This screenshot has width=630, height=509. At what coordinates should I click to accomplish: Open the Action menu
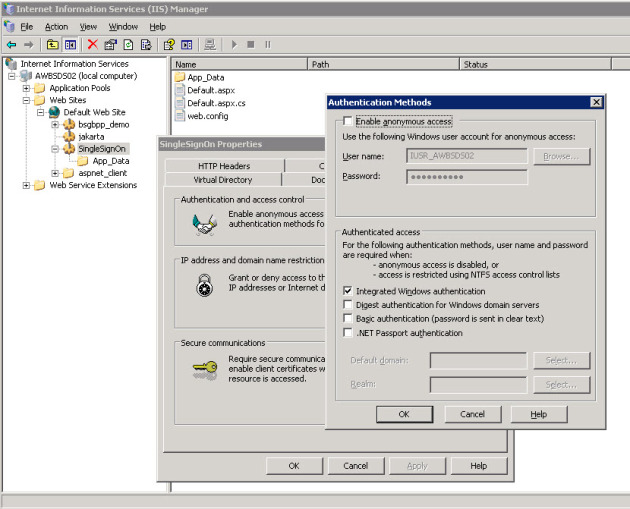point(56,27)
